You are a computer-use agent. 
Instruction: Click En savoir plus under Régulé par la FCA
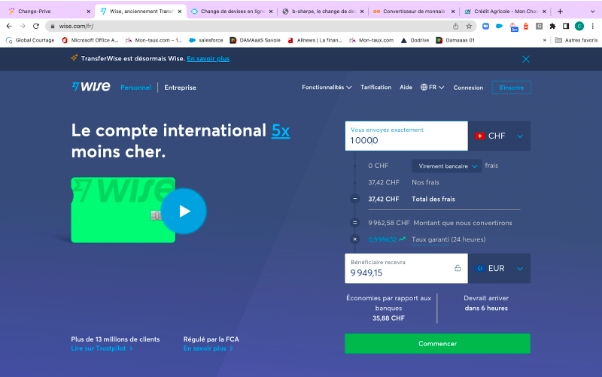coord(208,348)
